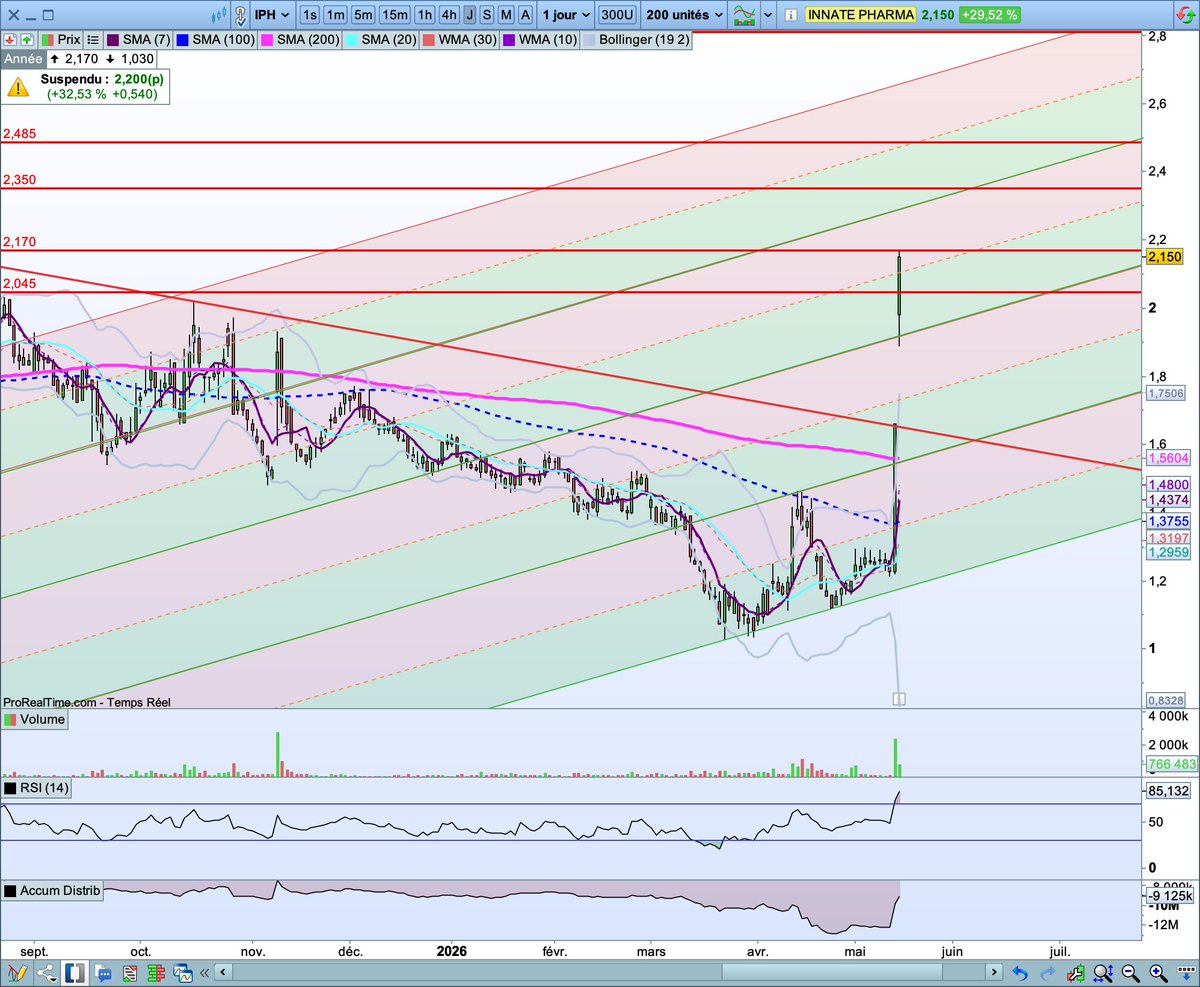Select the A yearly timeframe

click(x=525, y=15)
